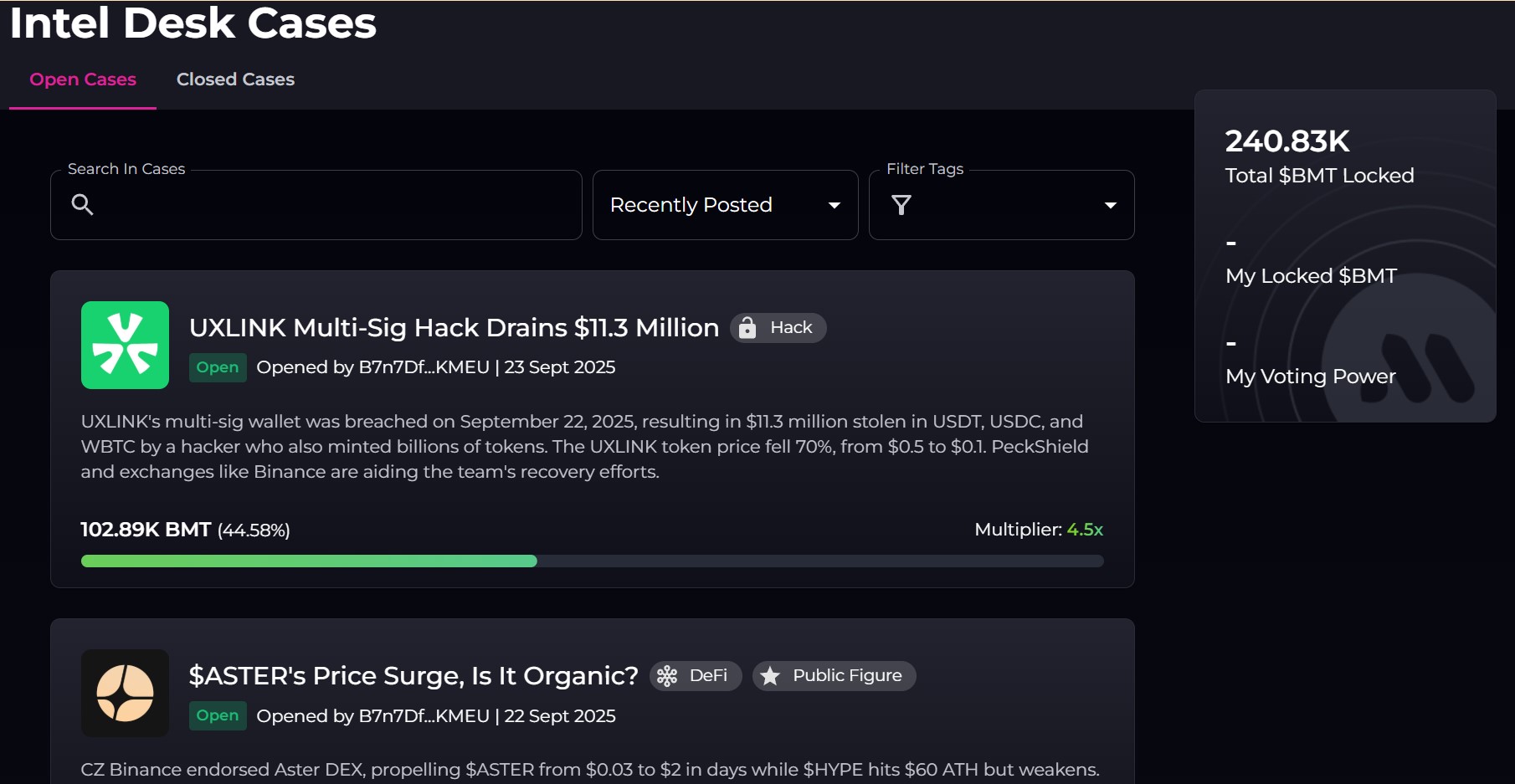Click the search magnifier icon

pos(82,205)
